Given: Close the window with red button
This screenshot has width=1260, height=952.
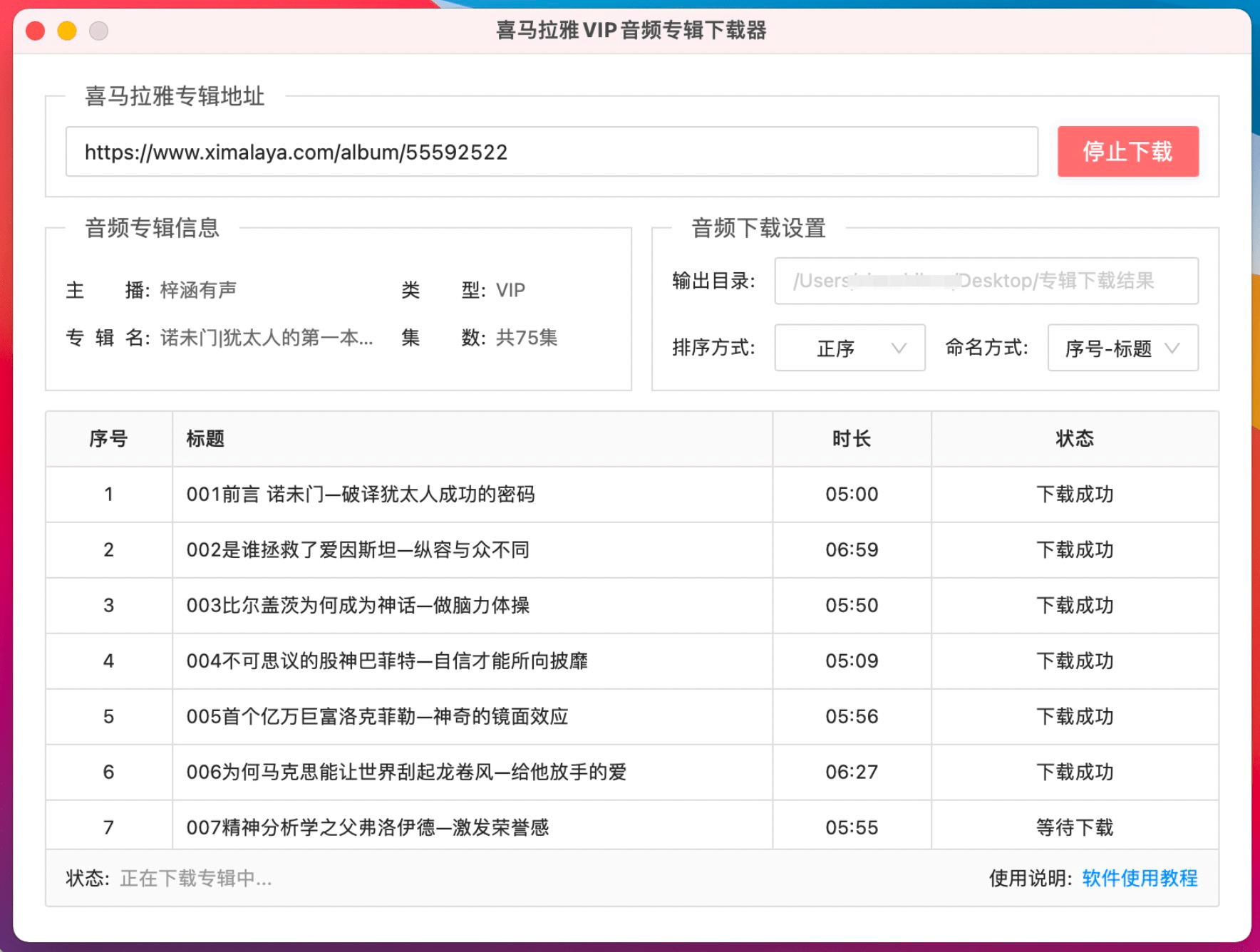Looking at the screenshot, I should pyautogui.click(x=36, y=31).
